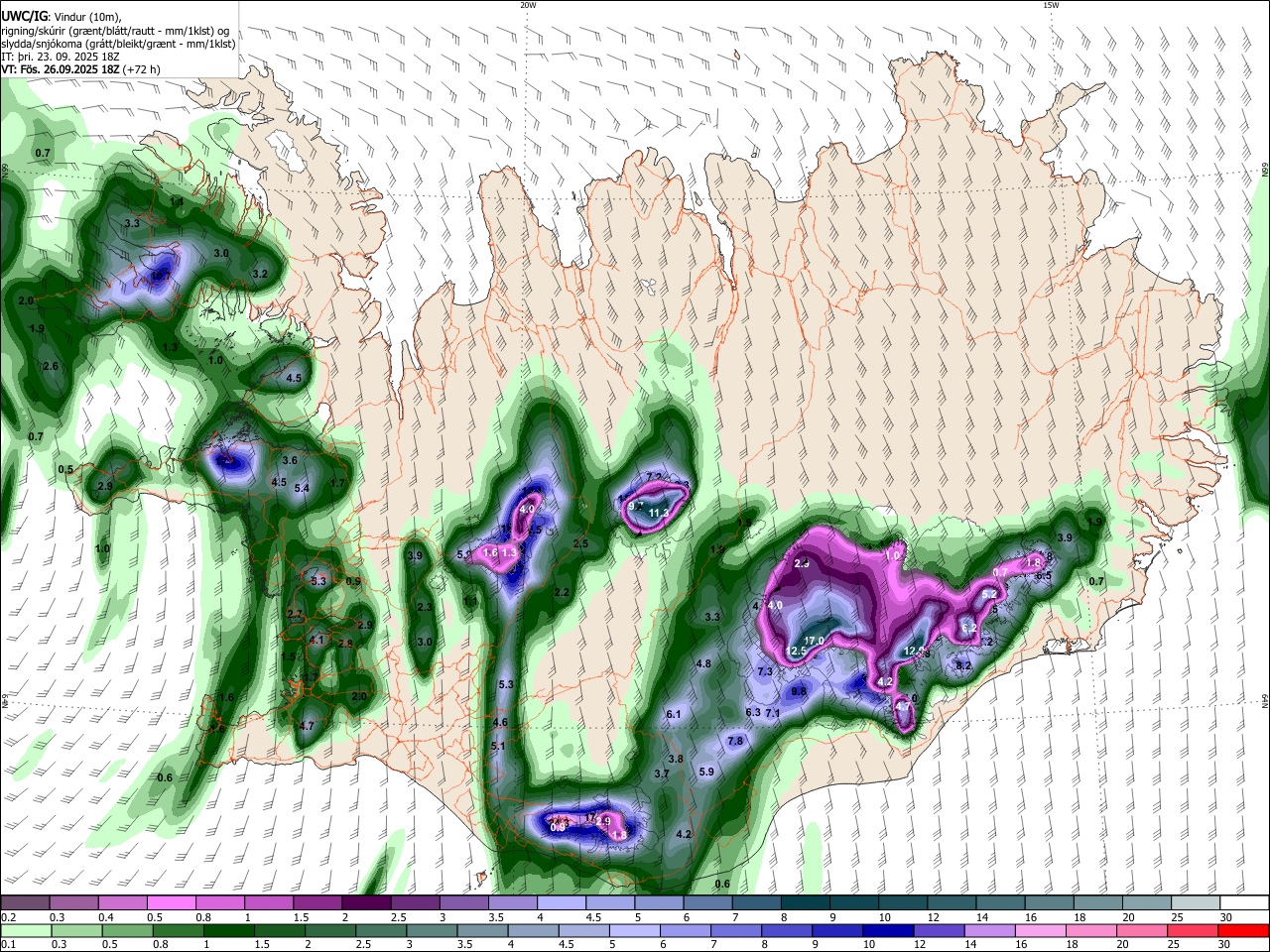
Task: Click the 4.6 value on the map
Action: pyautogui.click(x=500, y=722)
